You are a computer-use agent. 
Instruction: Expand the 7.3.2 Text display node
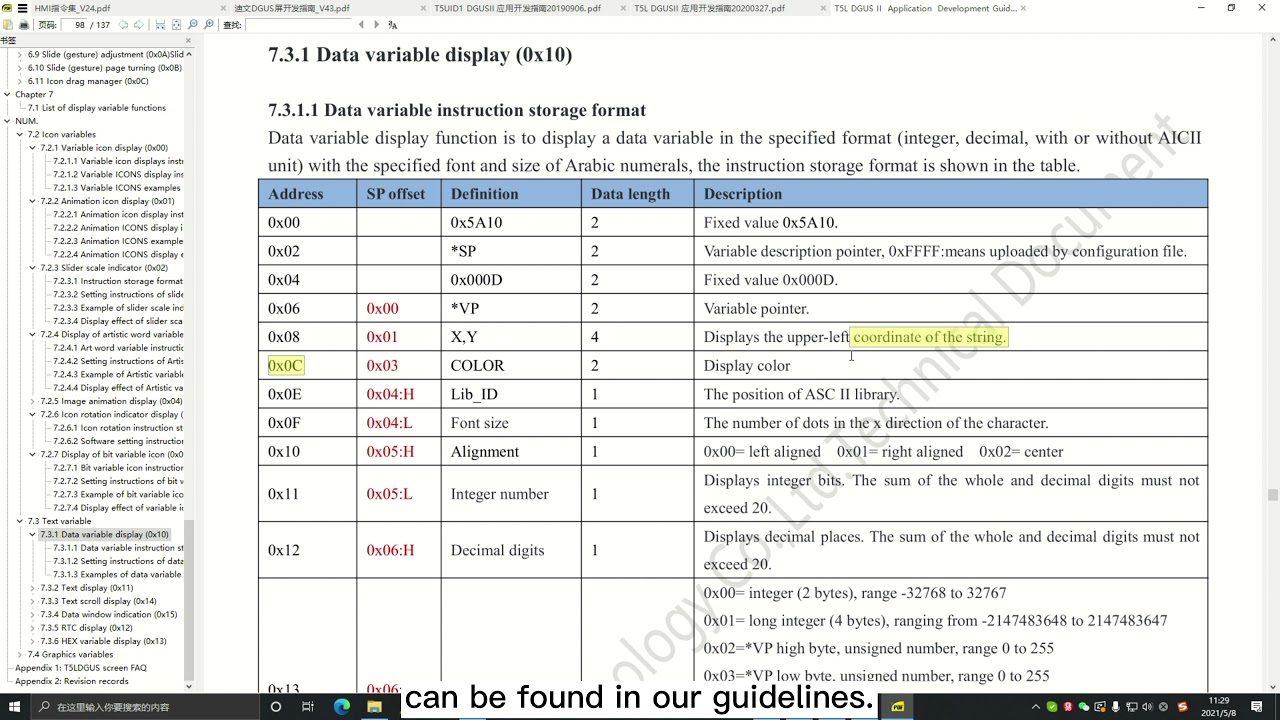pos(32,588)
